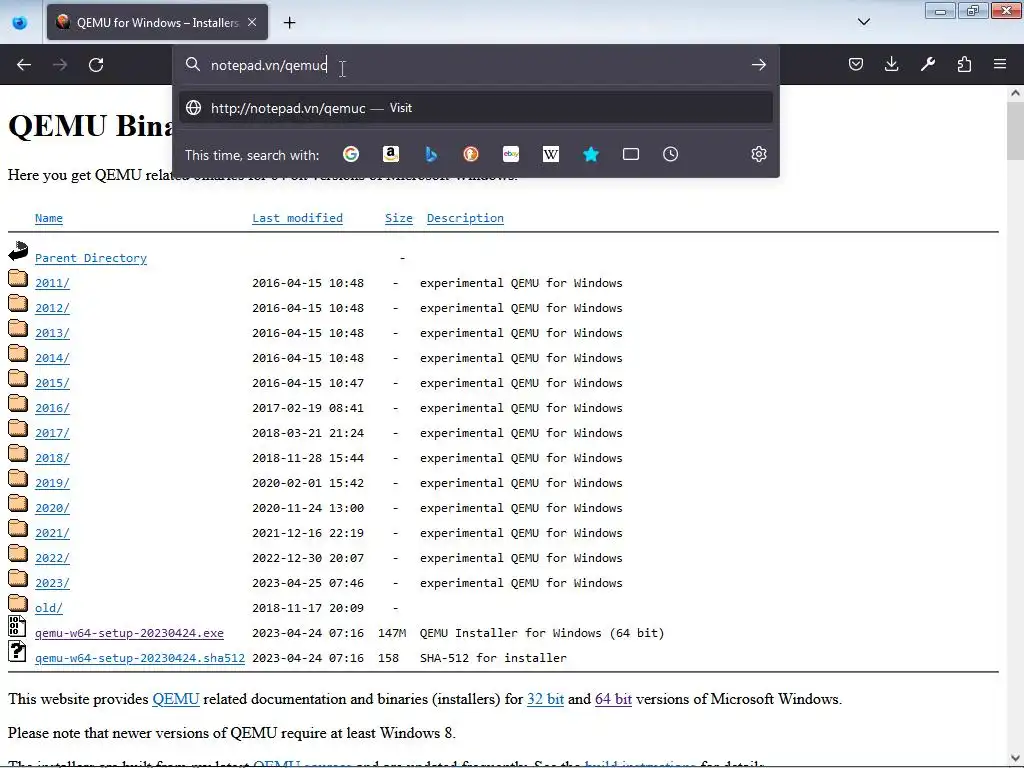Open the 2022/ directory
The height and width of the screenshot is (768, 1024).
point(52,558)
